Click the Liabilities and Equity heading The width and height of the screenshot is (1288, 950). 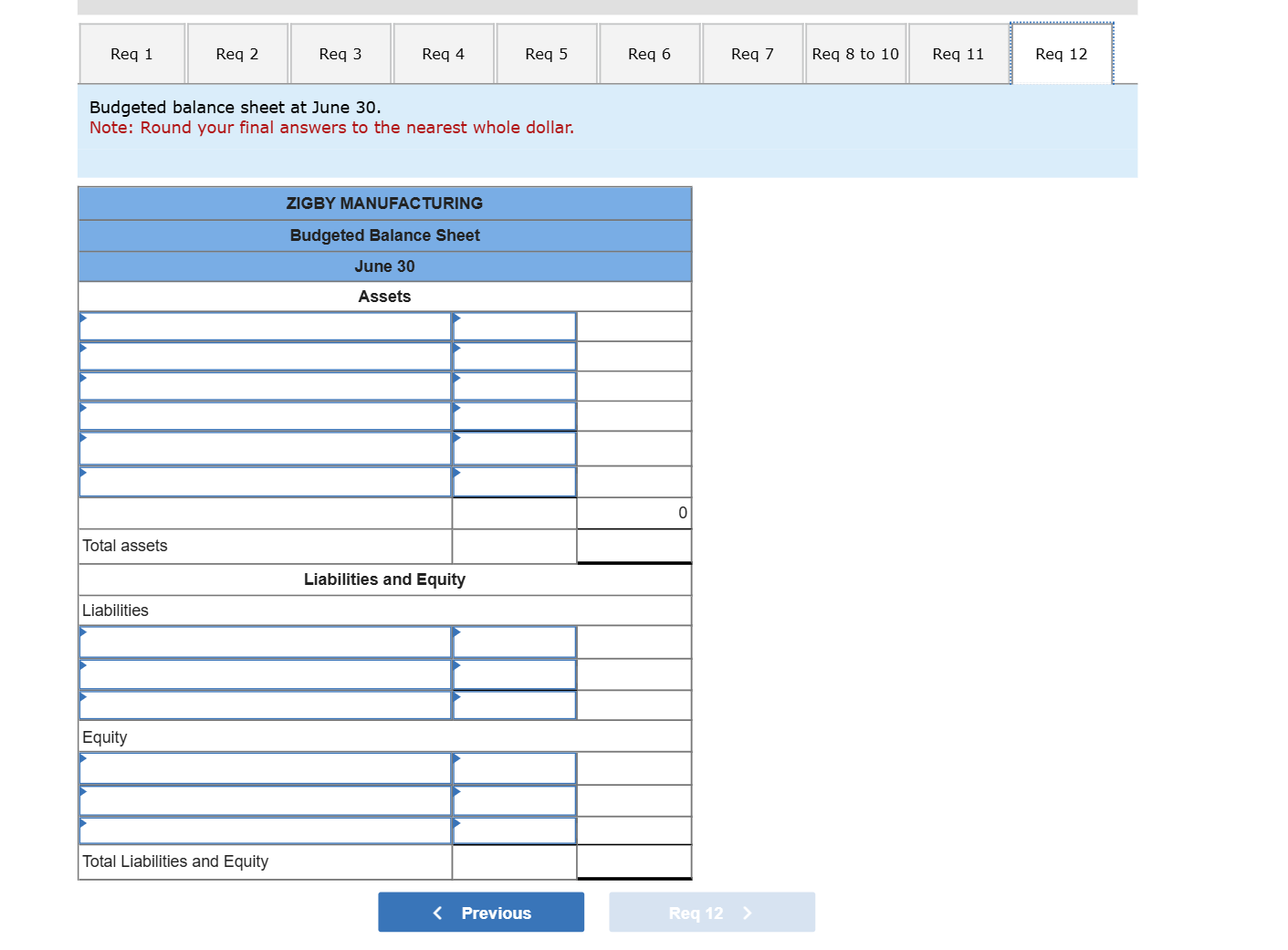(385, 579)
